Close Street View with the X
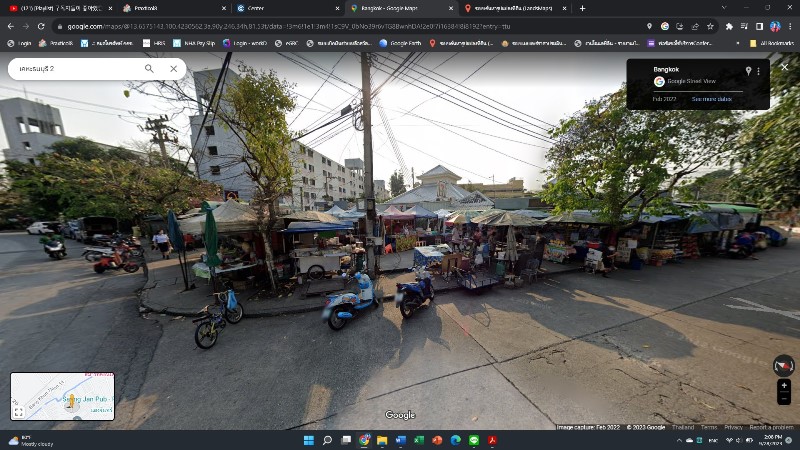The image size is (800, 450). (785, 67)
